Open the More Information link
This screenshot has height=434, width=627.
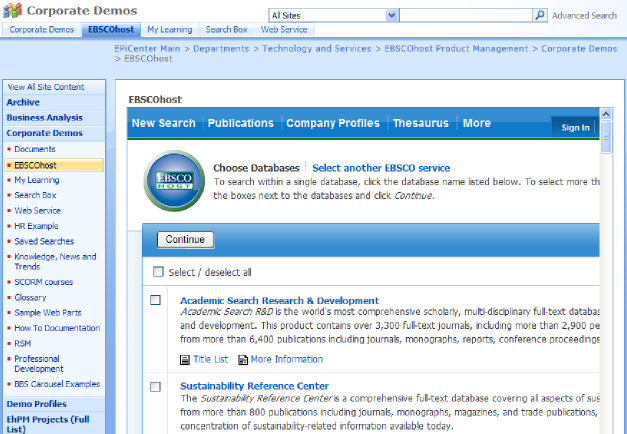tap(287, 359)
